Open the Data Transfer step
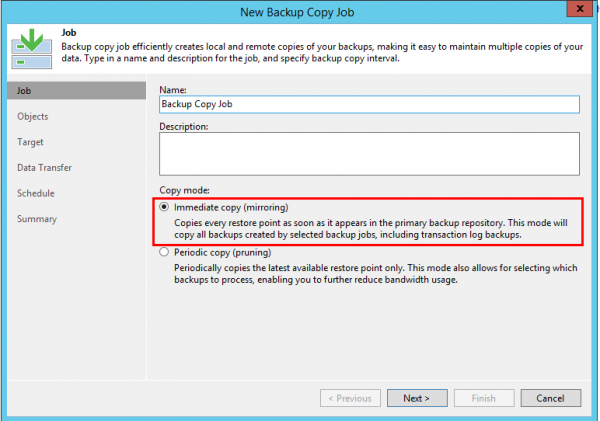Screen dimensions: 600x421 click(x=44, y=167)
